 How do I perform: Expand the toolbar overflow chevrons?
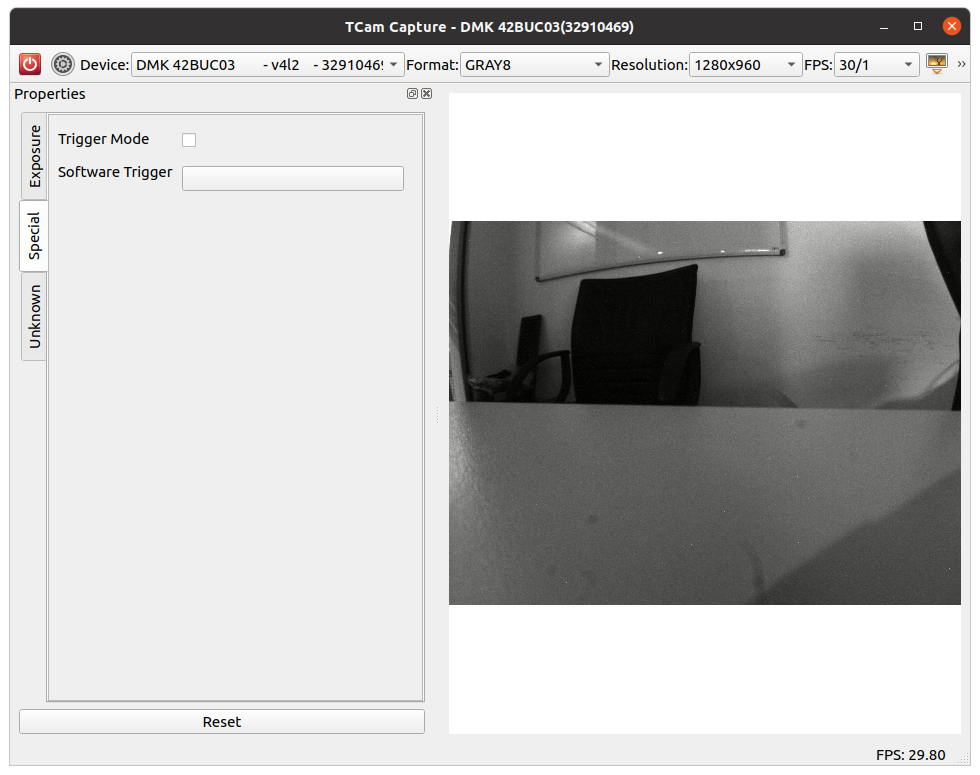coord(964,63)
